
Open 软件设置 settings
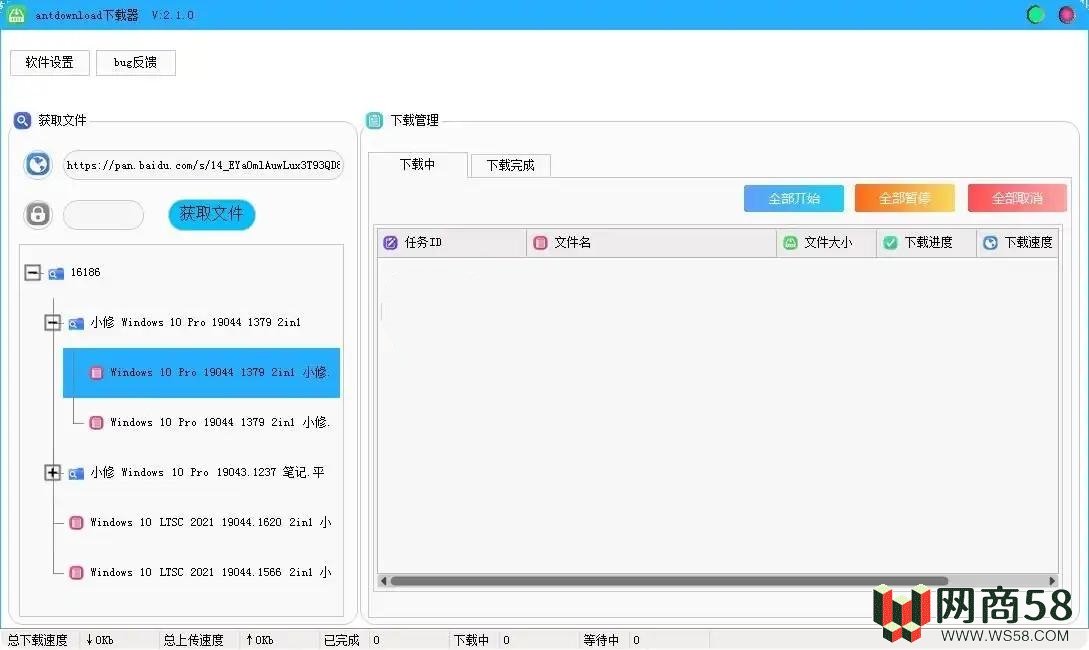(x=49, y=62)
